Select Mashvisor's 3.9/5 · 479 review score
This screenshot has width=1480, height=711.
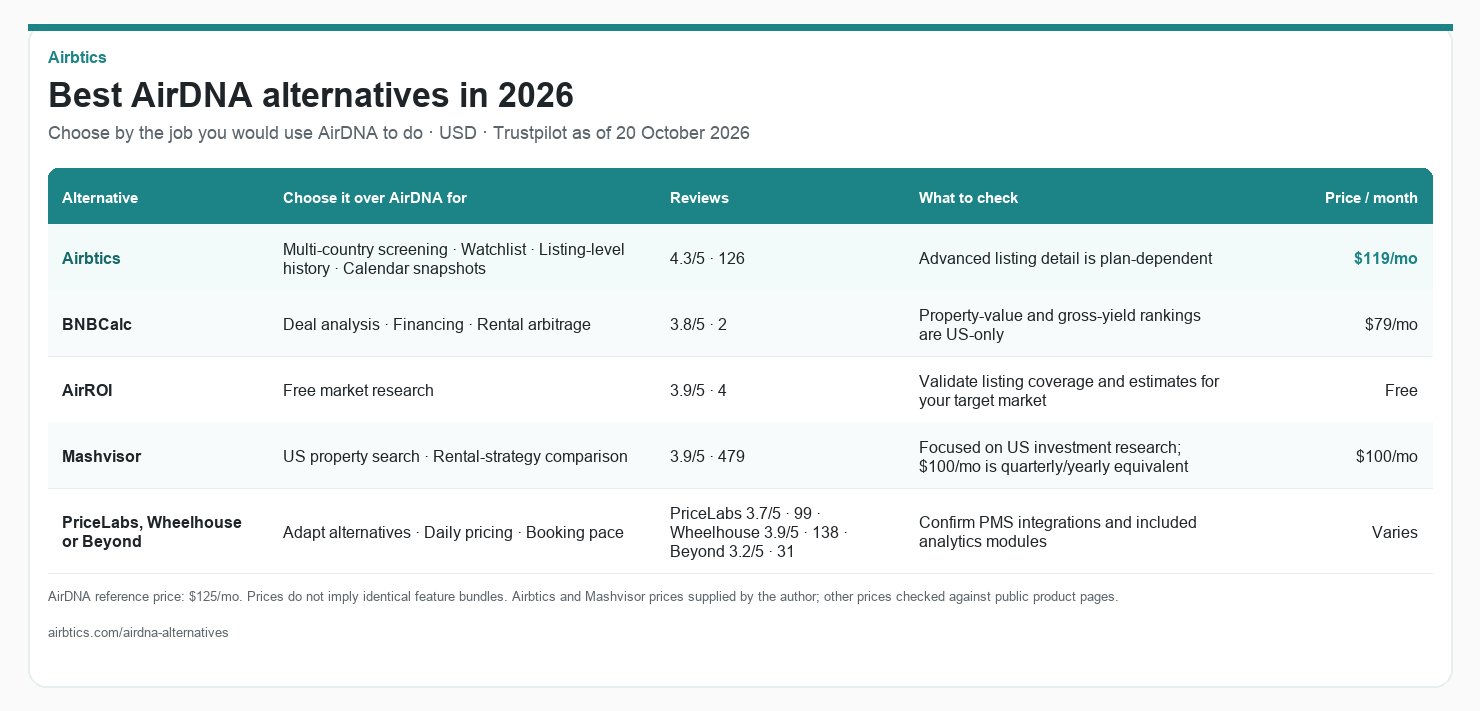[707, 456]
